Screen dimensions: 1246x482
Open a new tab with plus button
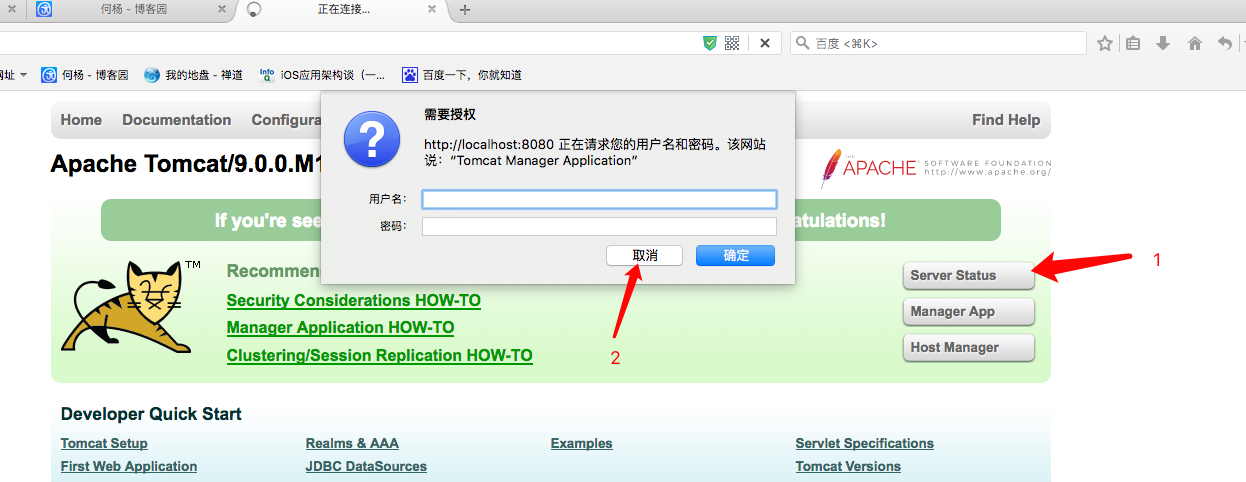click(x=465, y=10)
